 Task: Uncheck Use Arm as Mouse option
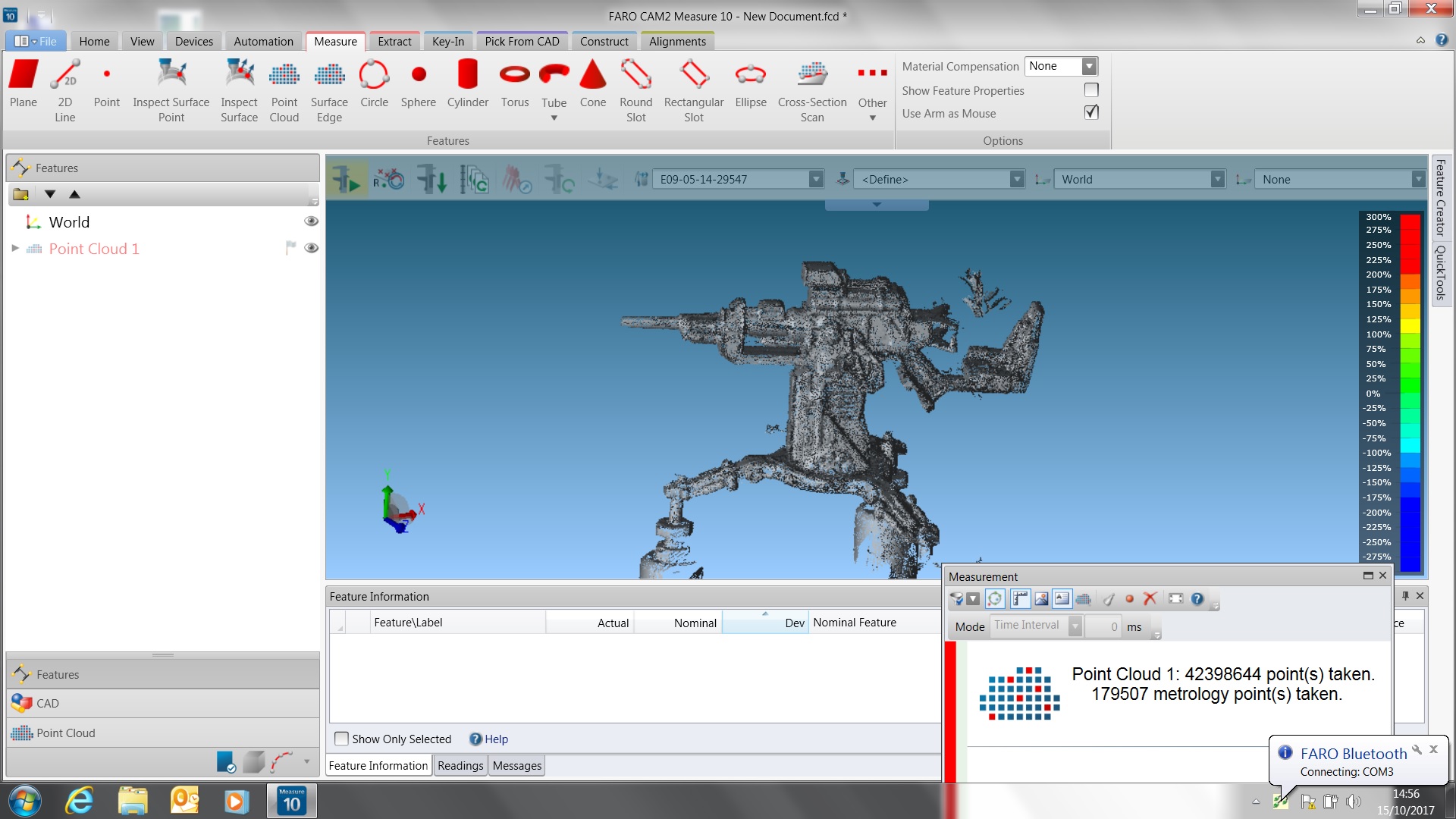coord(1091,112)
